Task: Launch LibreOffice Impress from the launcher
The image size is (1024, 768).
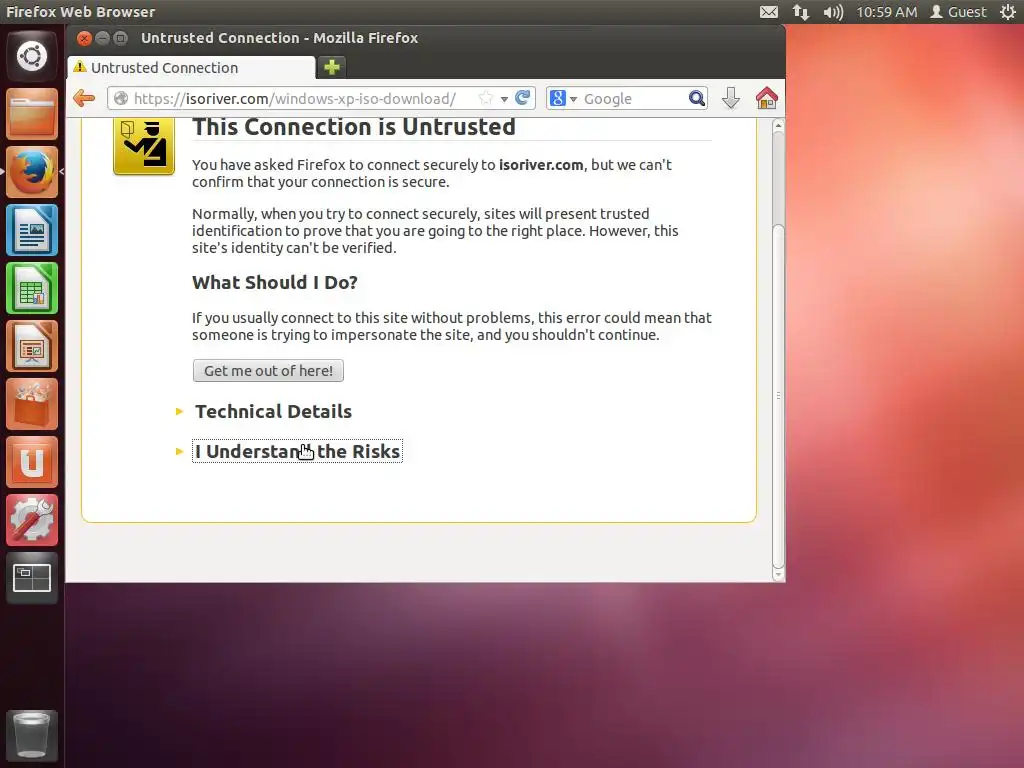Action: [x=32, y=346]
